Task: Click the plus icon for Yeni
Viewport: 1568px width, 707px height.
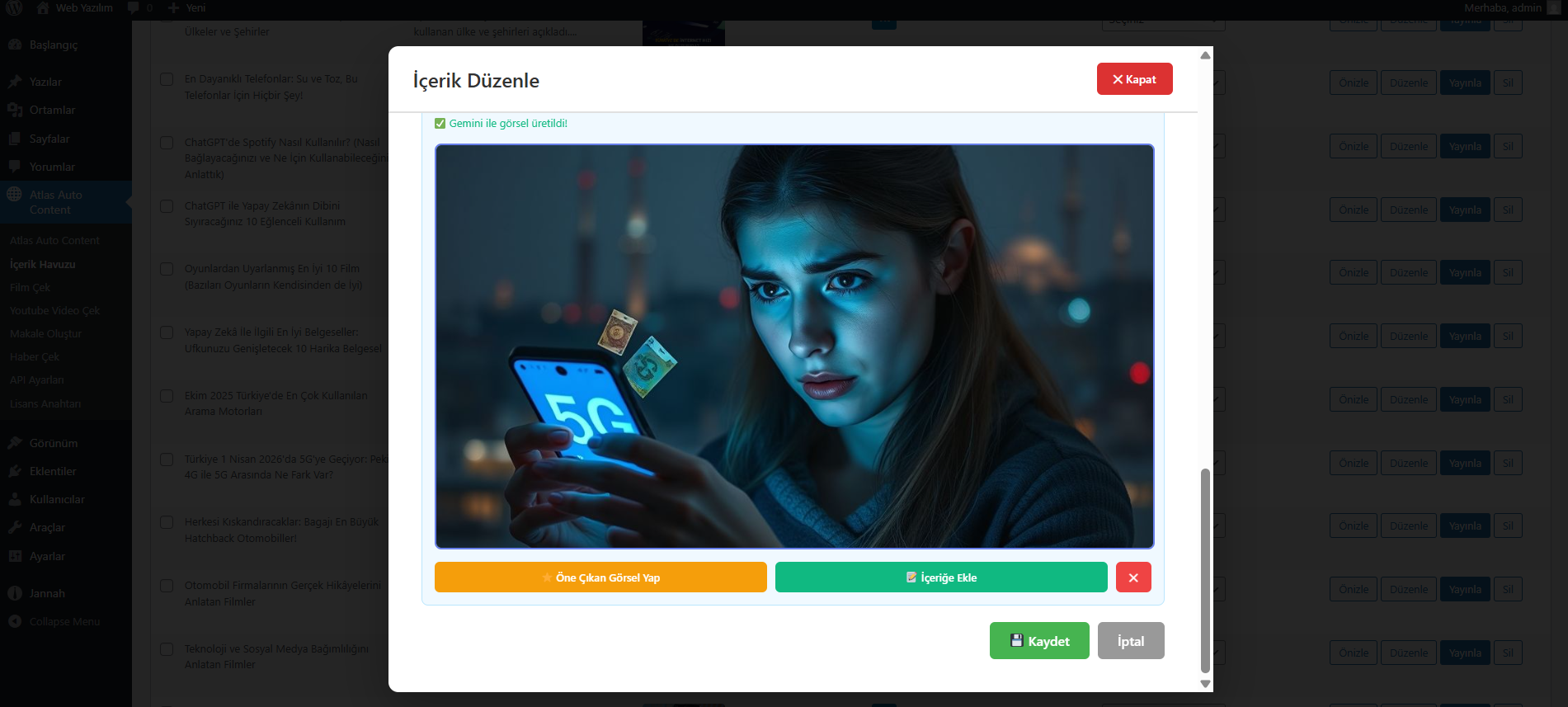Action: [x=173, y=8]
